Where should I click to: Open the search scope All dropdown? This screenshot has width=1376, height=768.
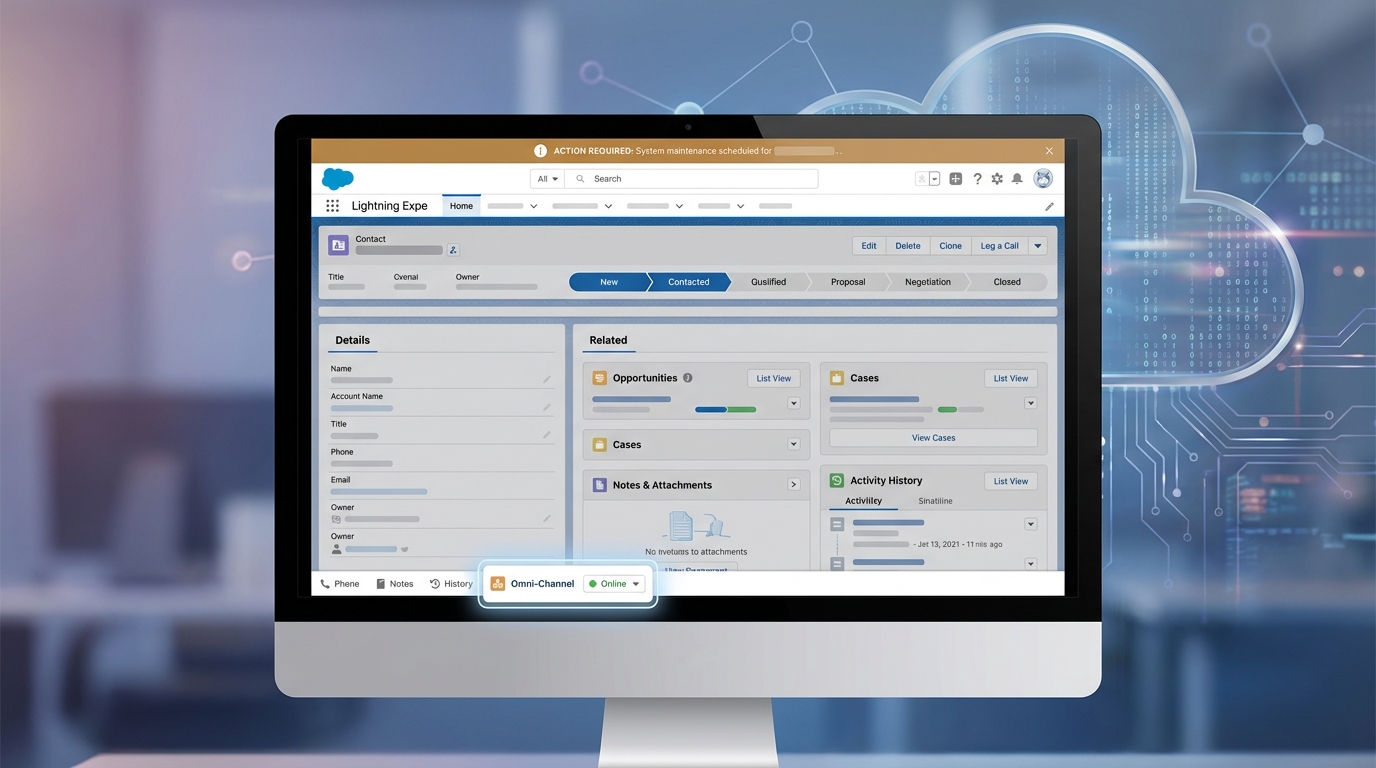(546, 178)
